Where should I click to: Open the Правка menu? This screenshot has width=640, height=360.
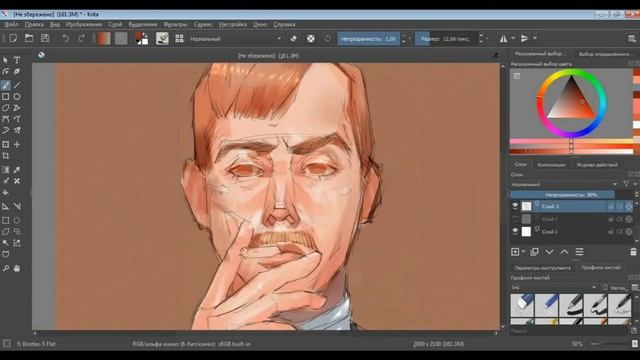pos(34,24)
